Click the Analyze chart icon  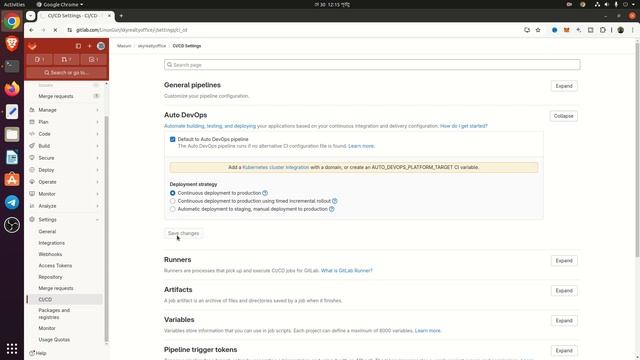point(32,206)
